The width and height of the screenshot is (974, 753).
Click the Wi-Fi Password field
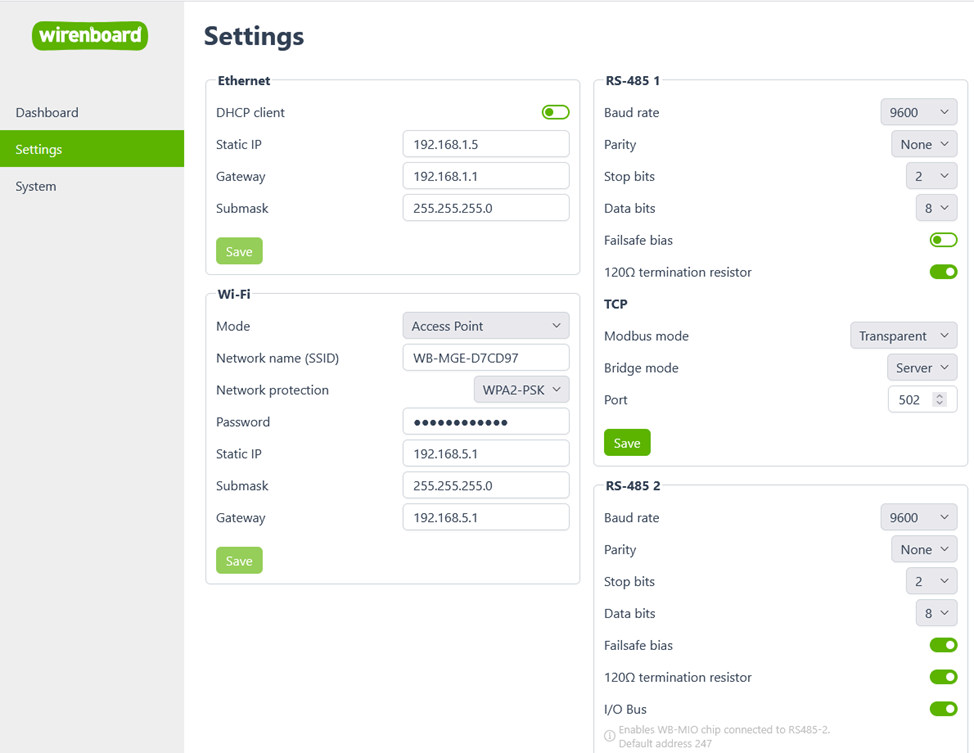[x=485, y=422]
